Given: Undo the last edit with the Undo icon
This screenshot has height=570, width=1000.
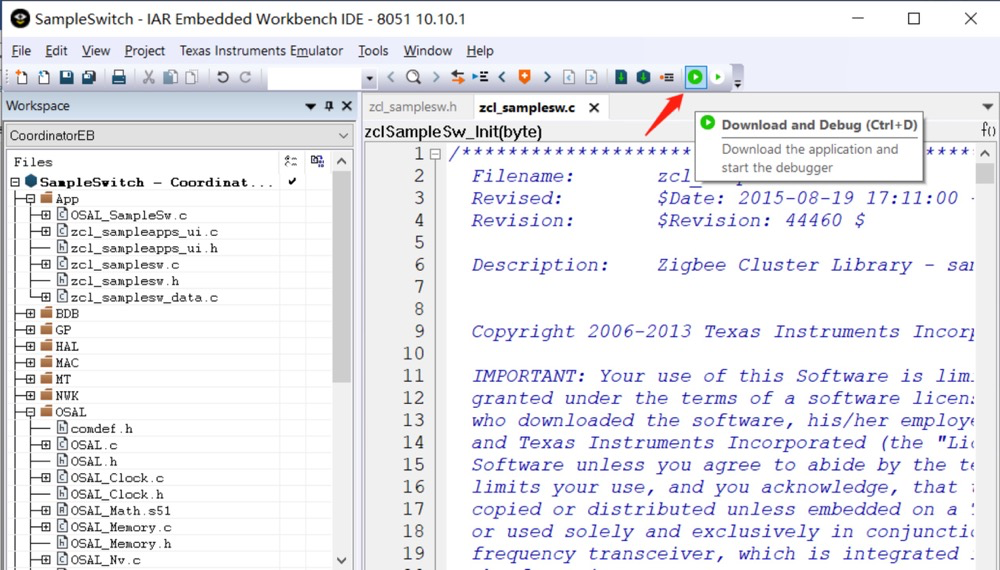Looking at the screenshot, I should tap(223, 77).
